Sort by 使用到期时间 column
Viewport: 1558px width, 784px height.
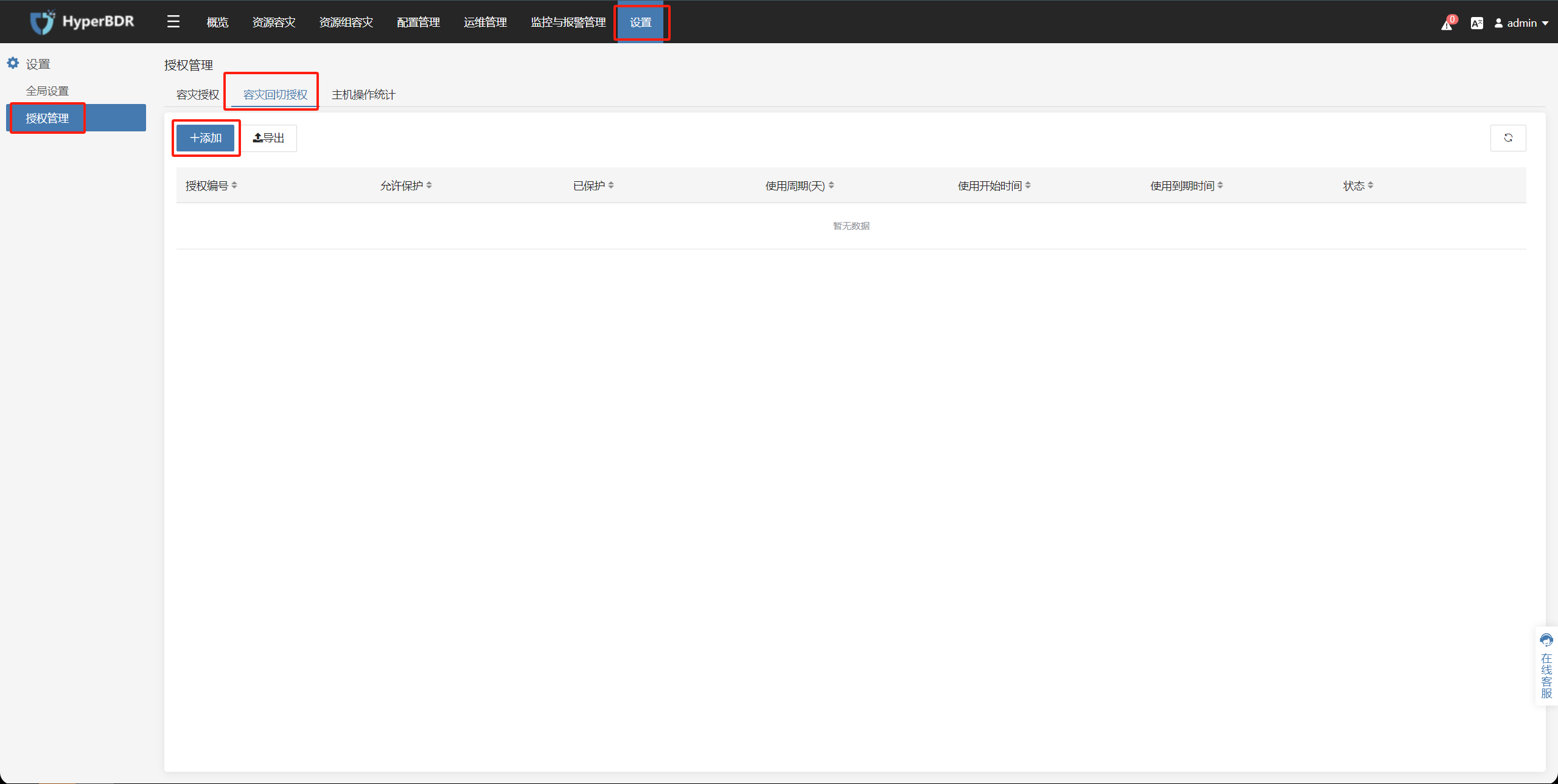point(1220,186)
